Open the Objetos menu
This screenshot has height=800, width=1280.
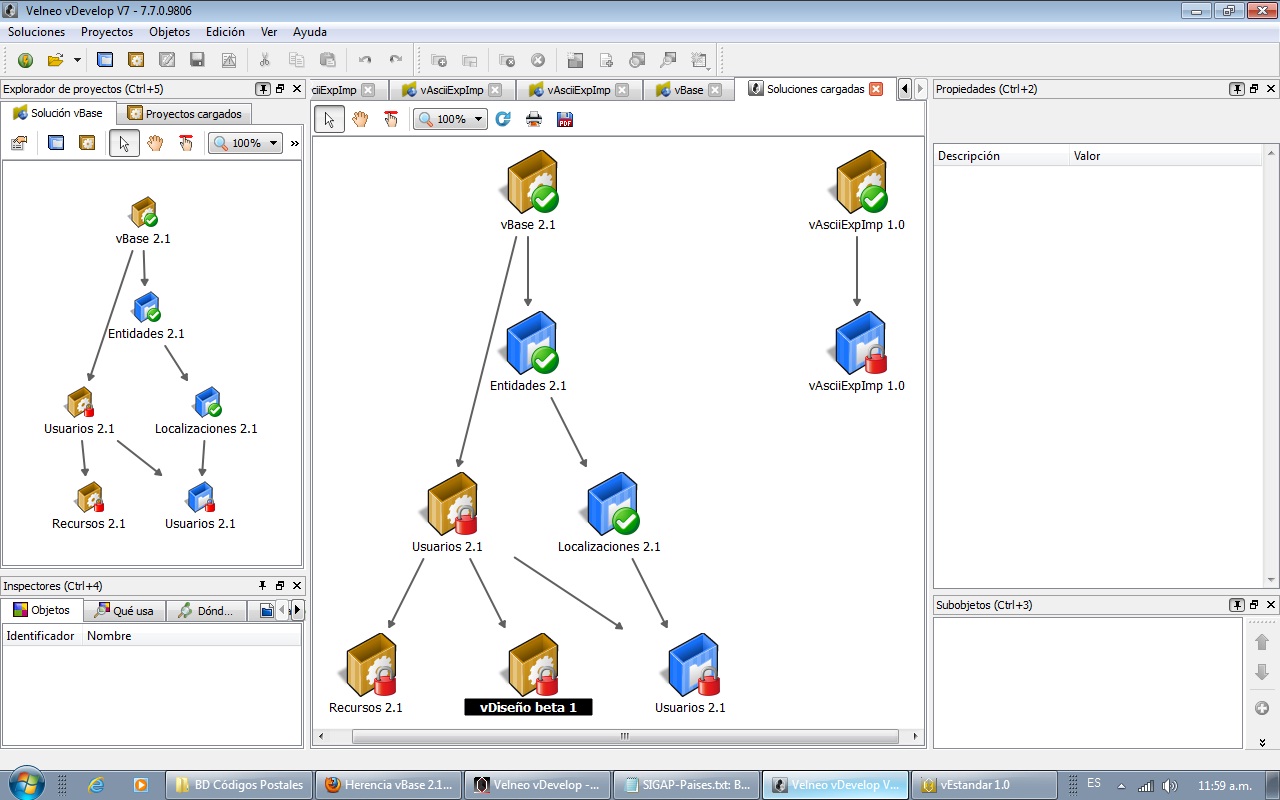click(x=169, y=32)
